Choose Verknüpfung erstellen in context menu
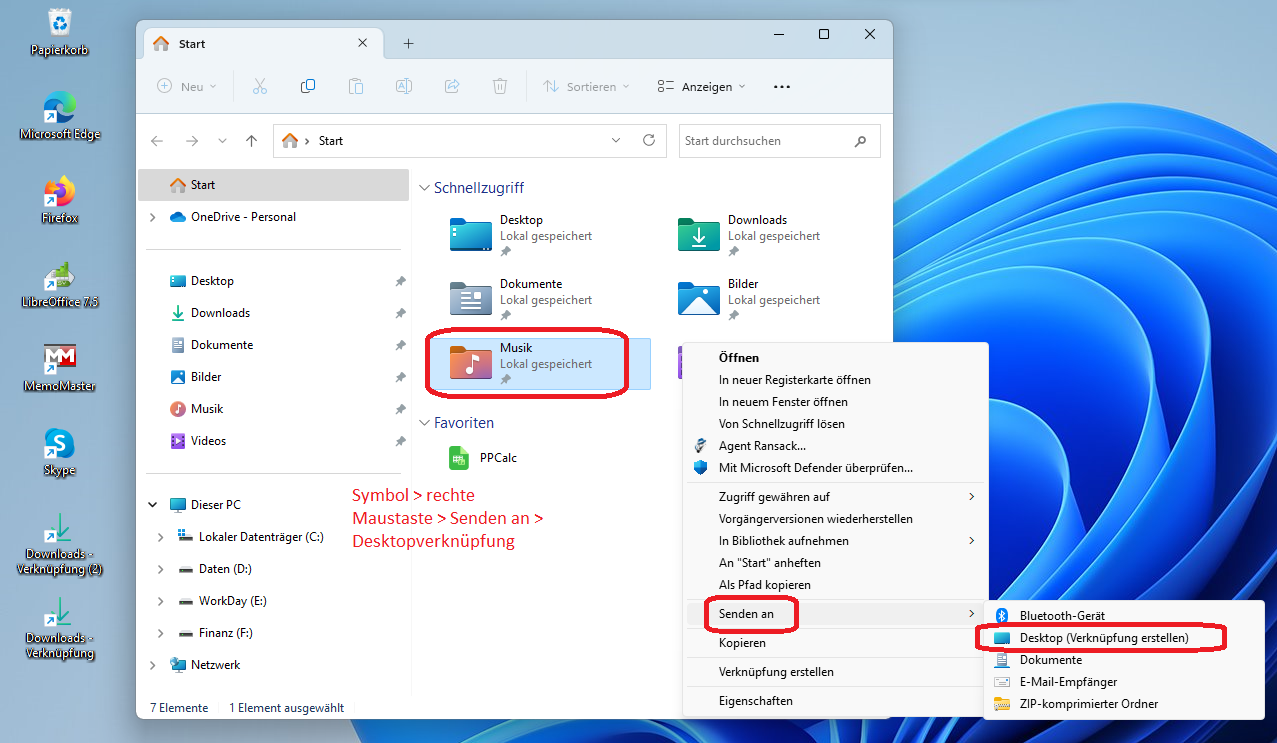This screenshot has width=1277, height=743. 834,672
